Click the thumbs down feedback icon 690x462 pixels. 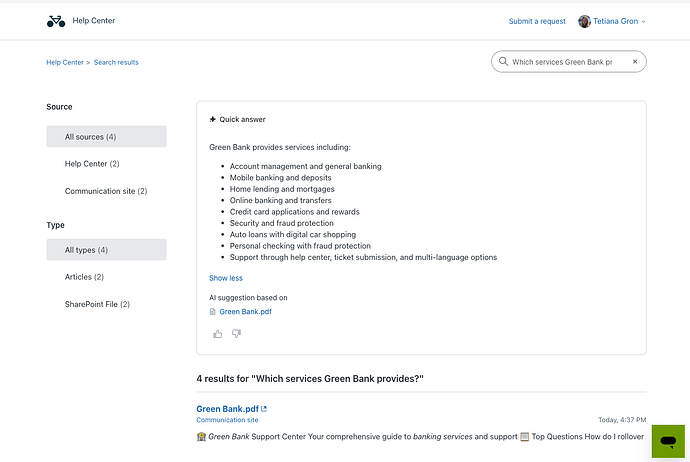point(236,334)
